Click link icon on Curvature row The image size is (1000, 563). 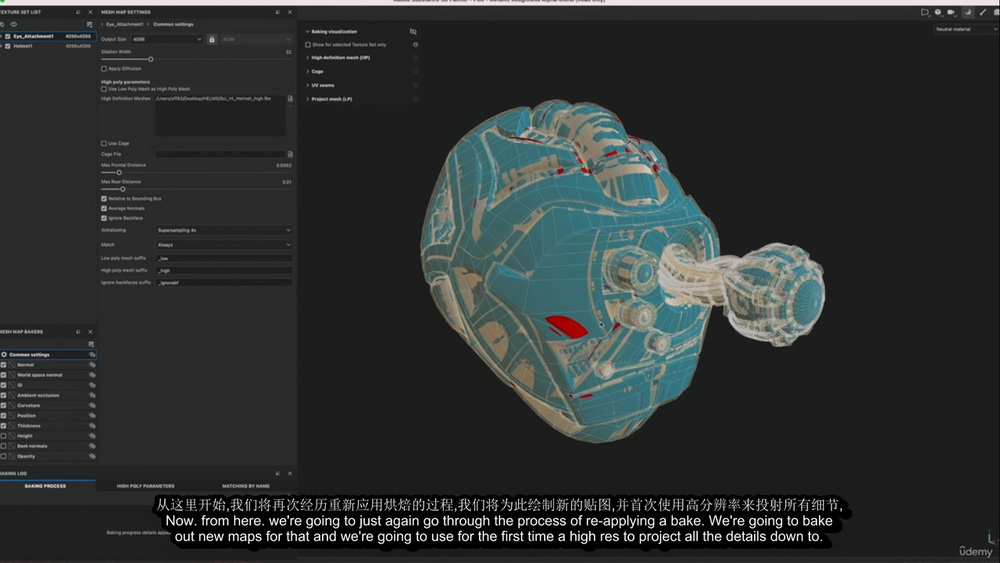pos(92,406)
